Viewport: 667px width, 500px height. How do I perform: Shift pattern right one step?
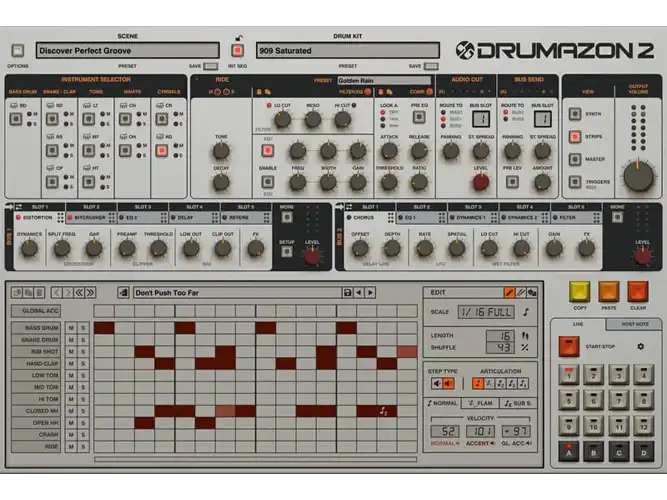[x=68, y=293]
